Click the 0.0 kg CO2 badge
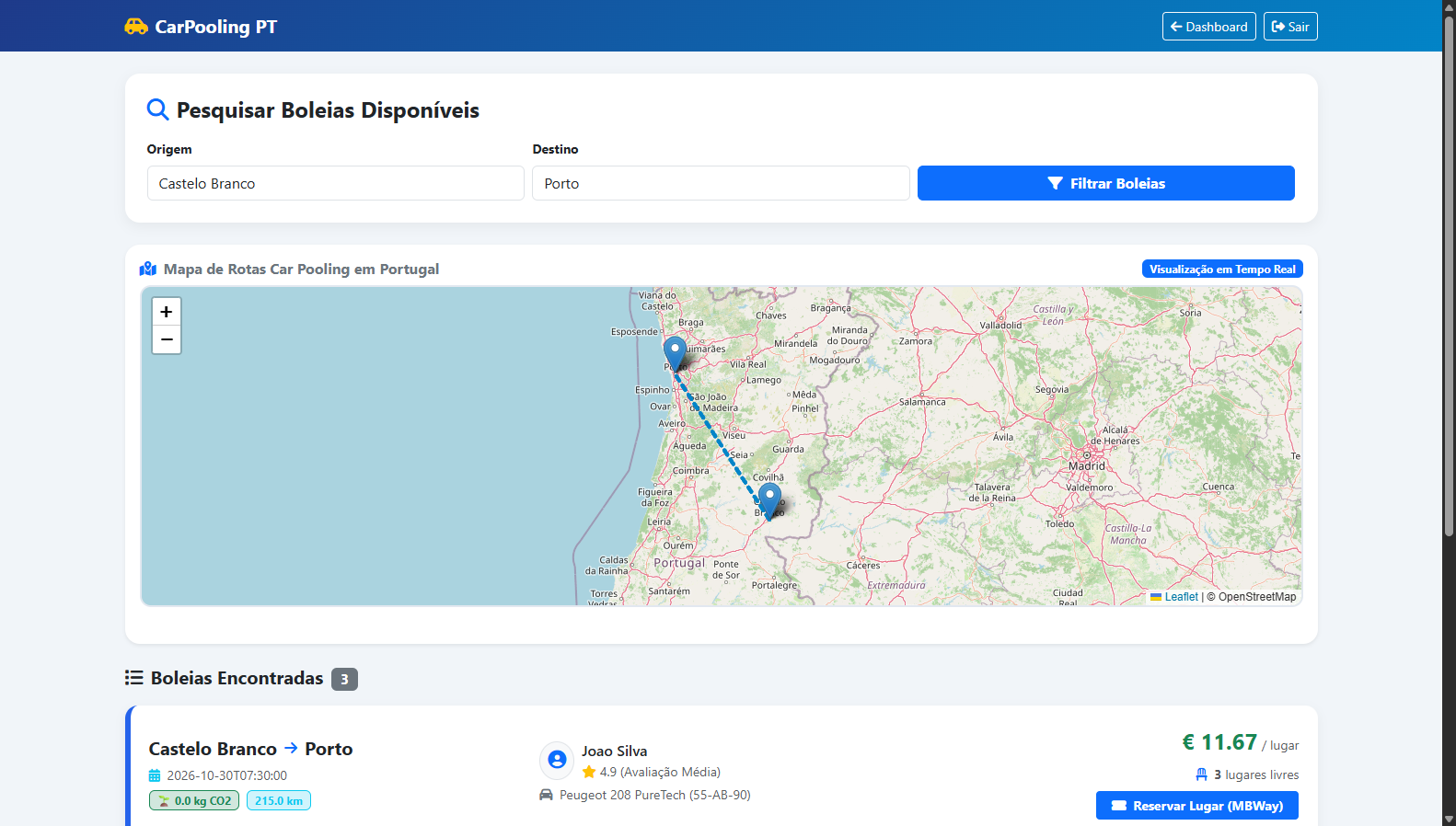This screenshot has height=826, width=1456. point(194,800)
